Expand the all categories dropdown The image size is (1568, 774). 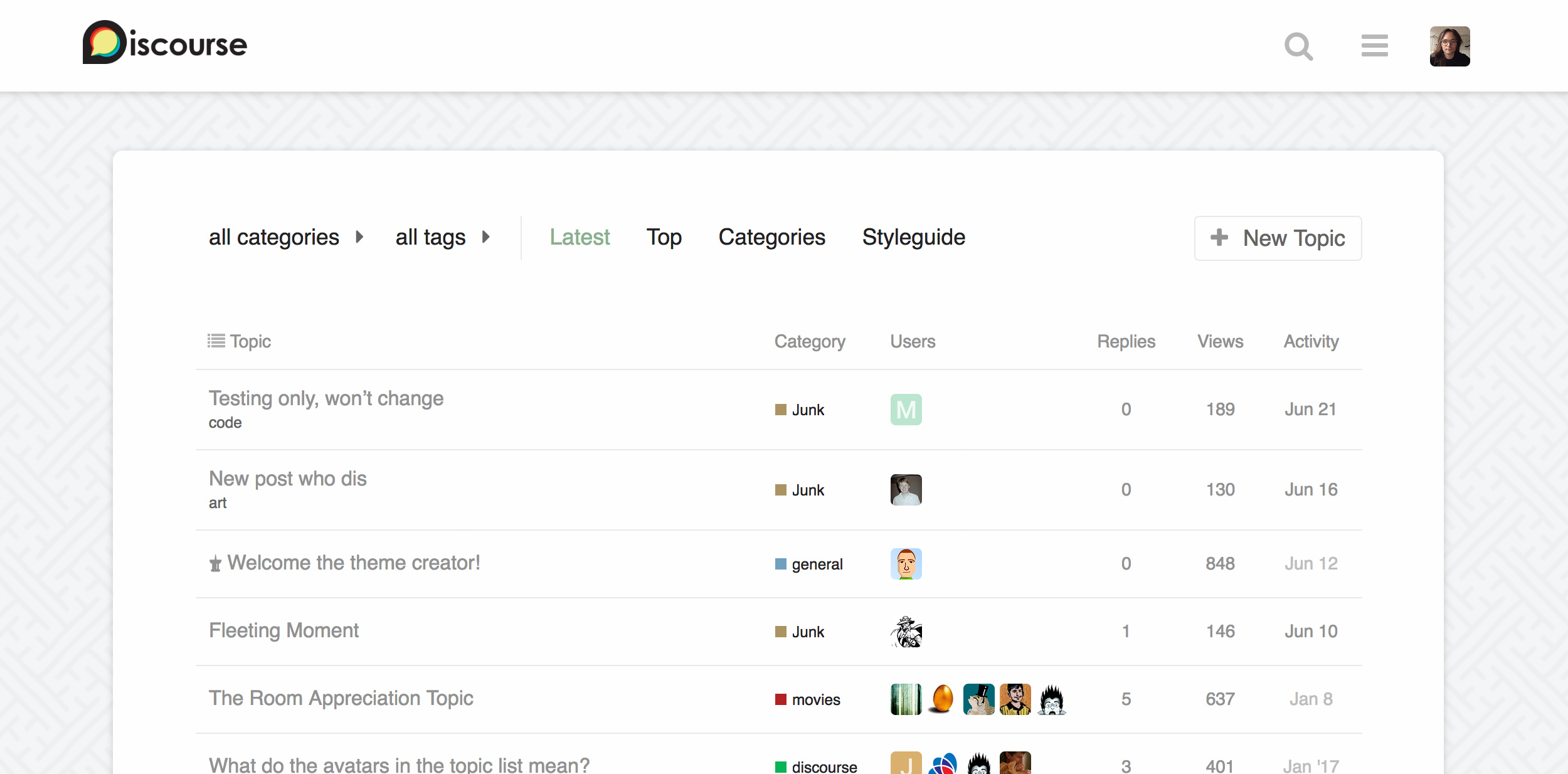pyautogui.click(x=286, y=237)
